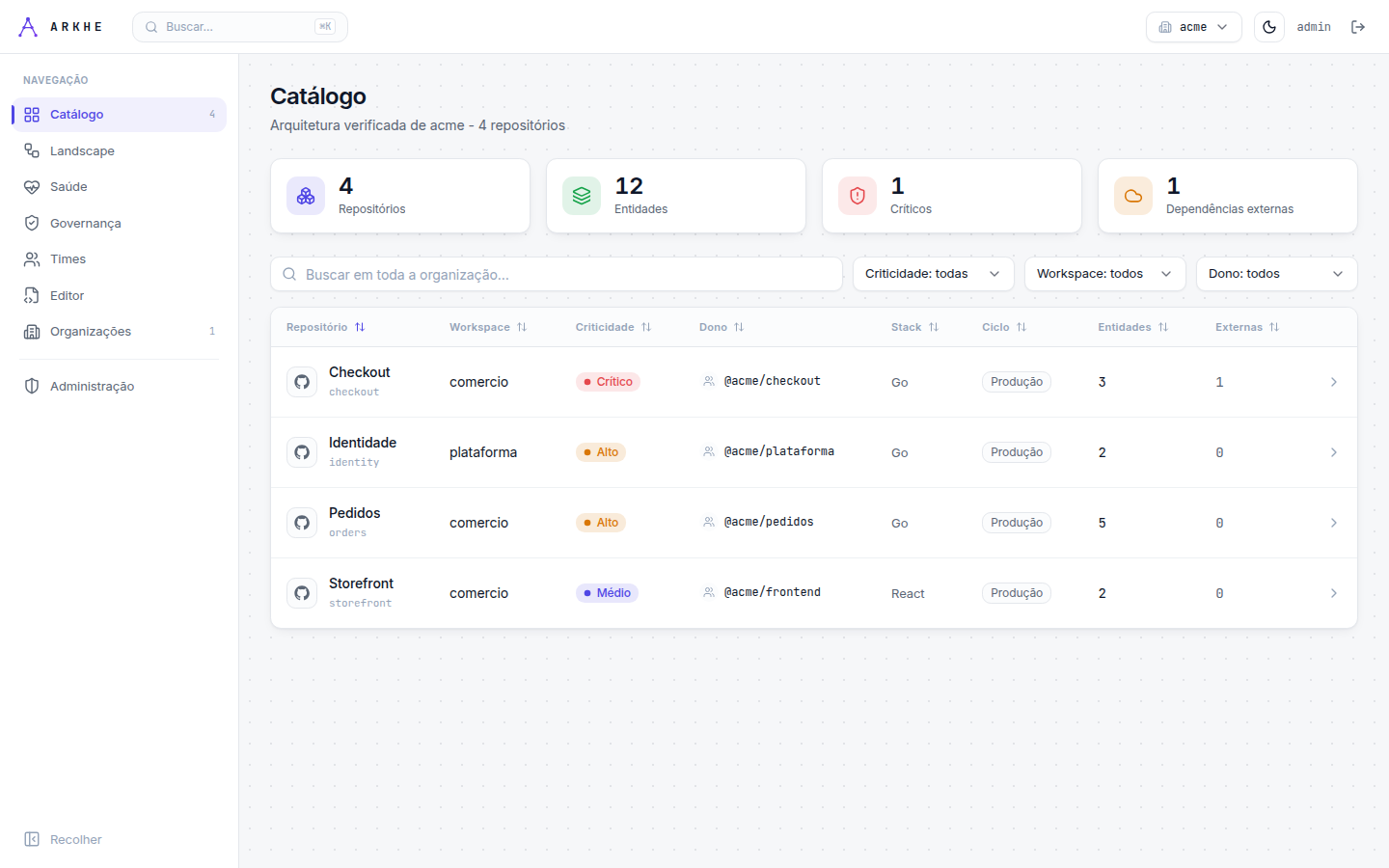Open the Times section
1389x868 pixels.
point(120,259)
